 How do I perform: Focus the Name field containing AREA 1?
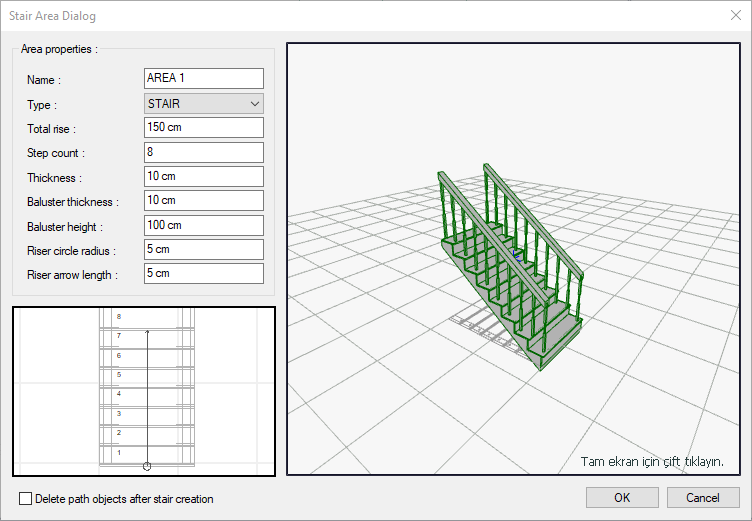(x=204, y=79)
